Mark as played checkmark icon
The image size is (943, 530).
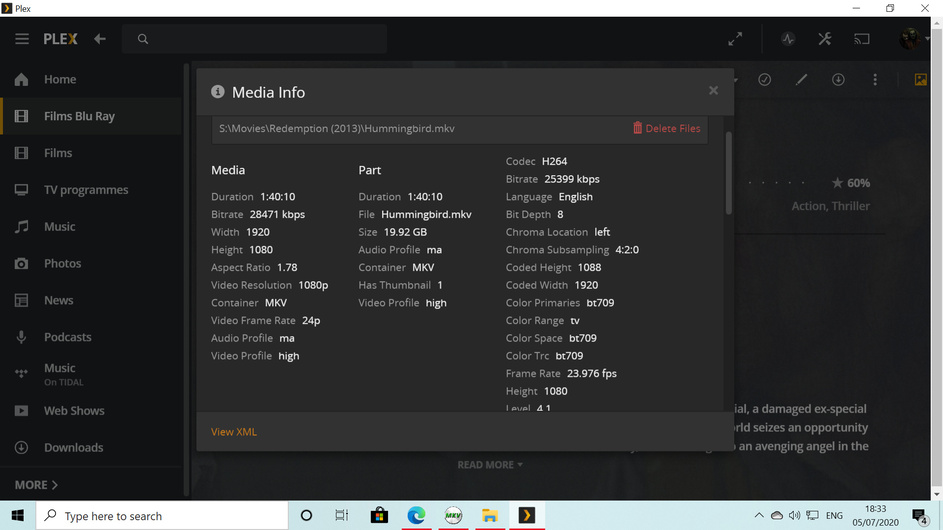[764, 79]
